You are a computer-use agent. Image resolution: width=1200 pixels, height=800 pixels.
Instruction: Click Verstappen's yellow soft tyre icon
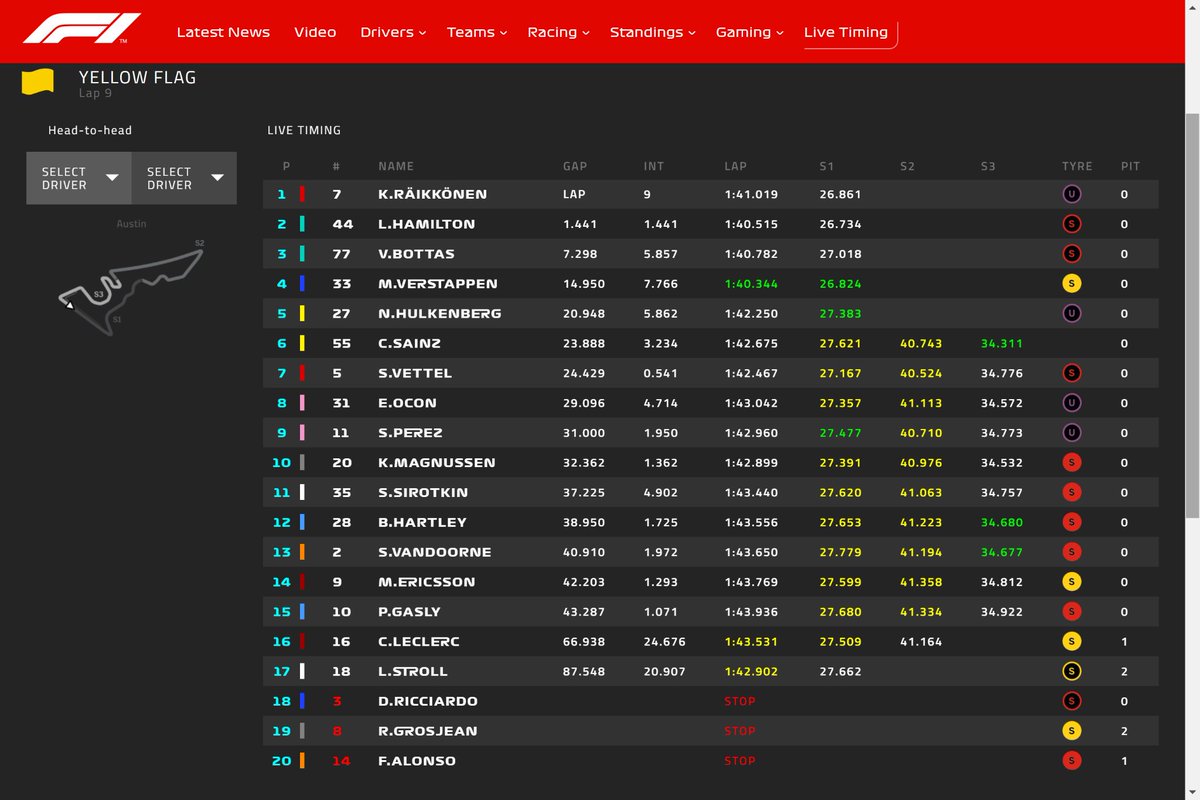pyautogui.click(x=1071, y=284)
